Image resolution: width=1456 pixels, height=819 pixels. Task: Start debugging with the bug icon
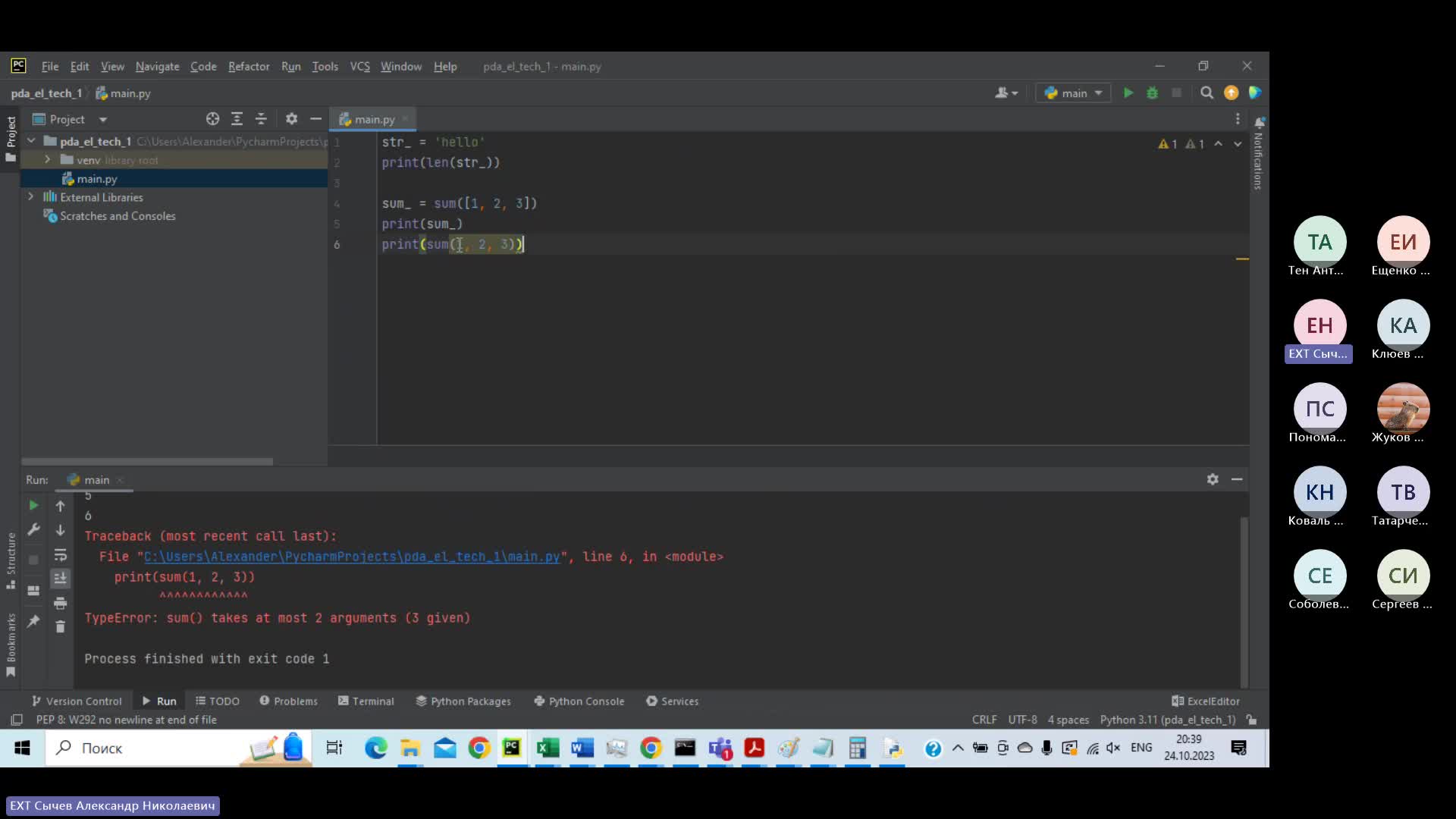[1152, 93]
